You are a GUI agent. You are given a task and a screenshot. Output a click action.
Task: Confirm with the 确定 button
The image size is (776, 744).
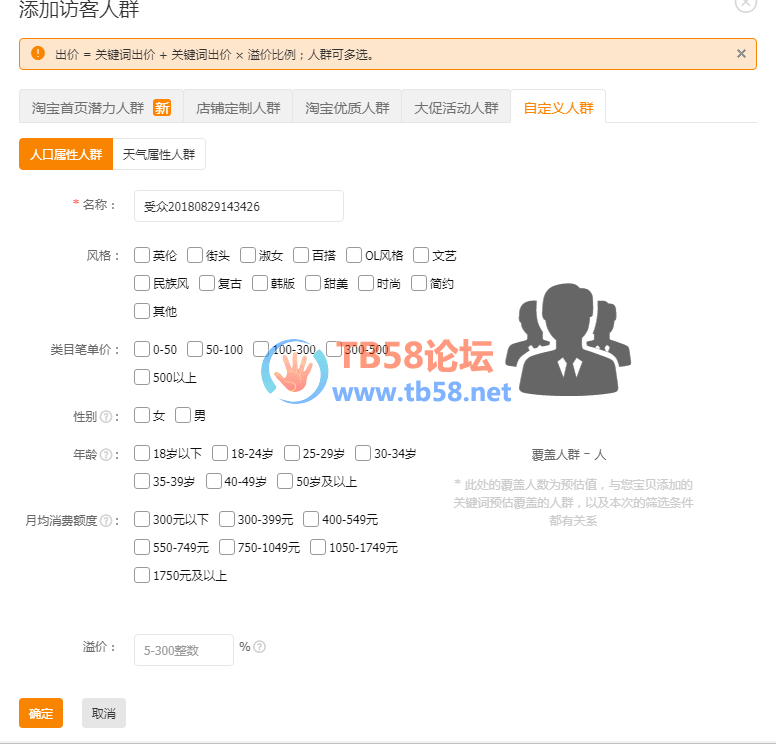(41, 713)
